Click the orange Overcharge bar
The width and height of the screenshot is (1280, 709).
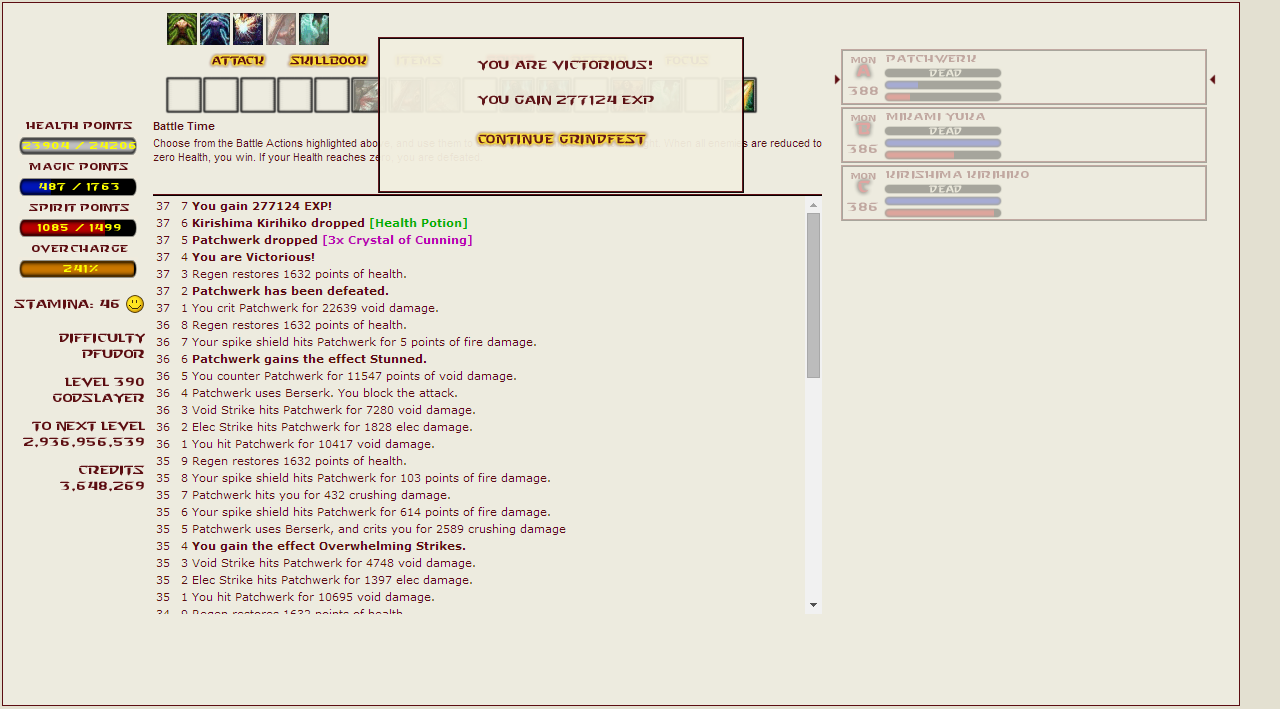point(78,269)
